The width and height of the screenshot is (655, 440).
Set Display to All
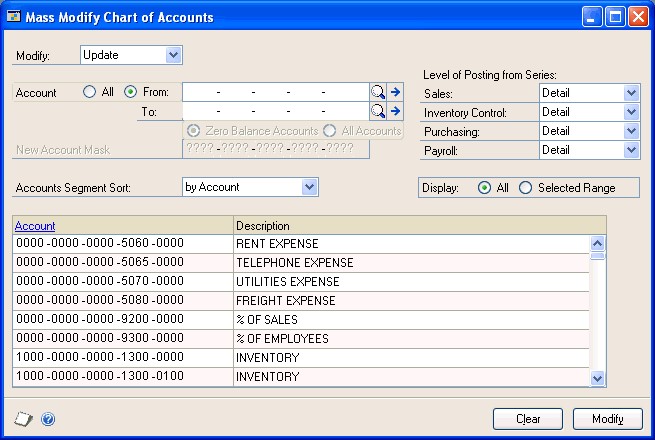[x=484, y=188]
